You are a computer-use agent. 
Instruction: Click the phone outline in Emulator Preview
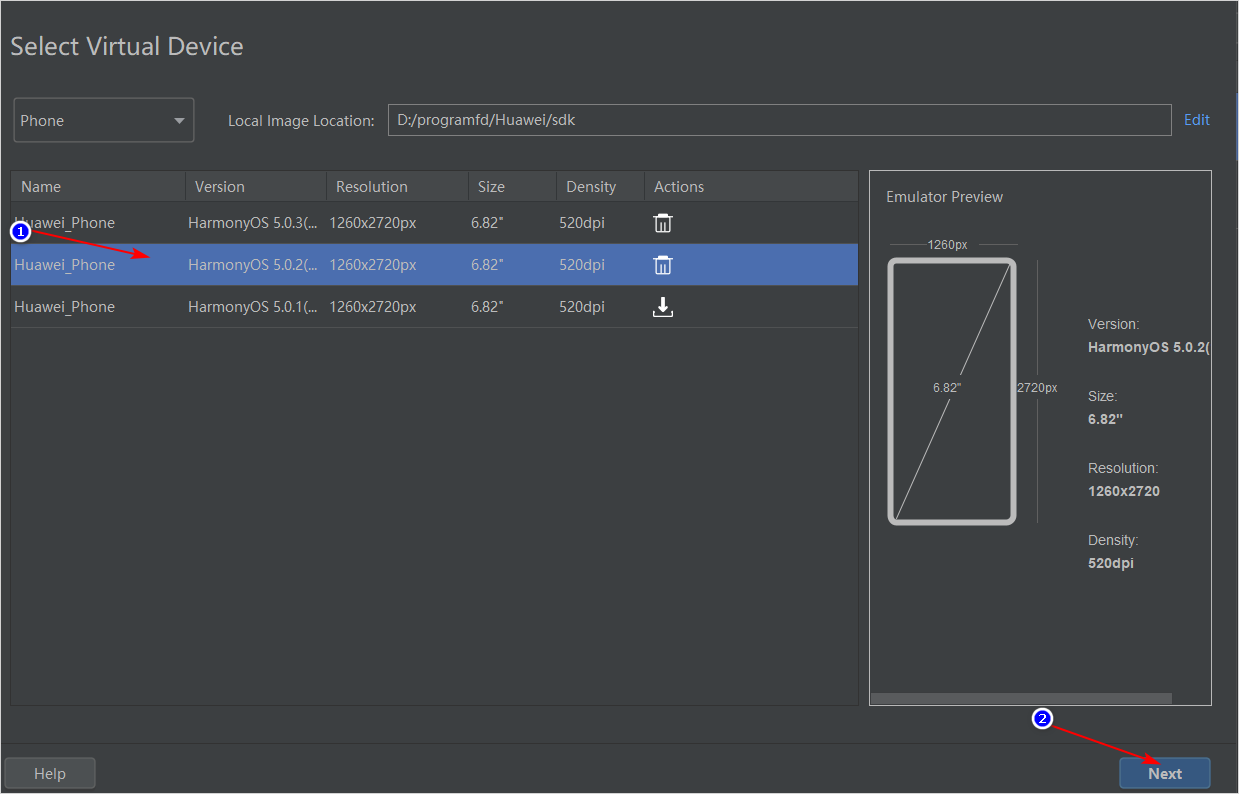(952, 391)
